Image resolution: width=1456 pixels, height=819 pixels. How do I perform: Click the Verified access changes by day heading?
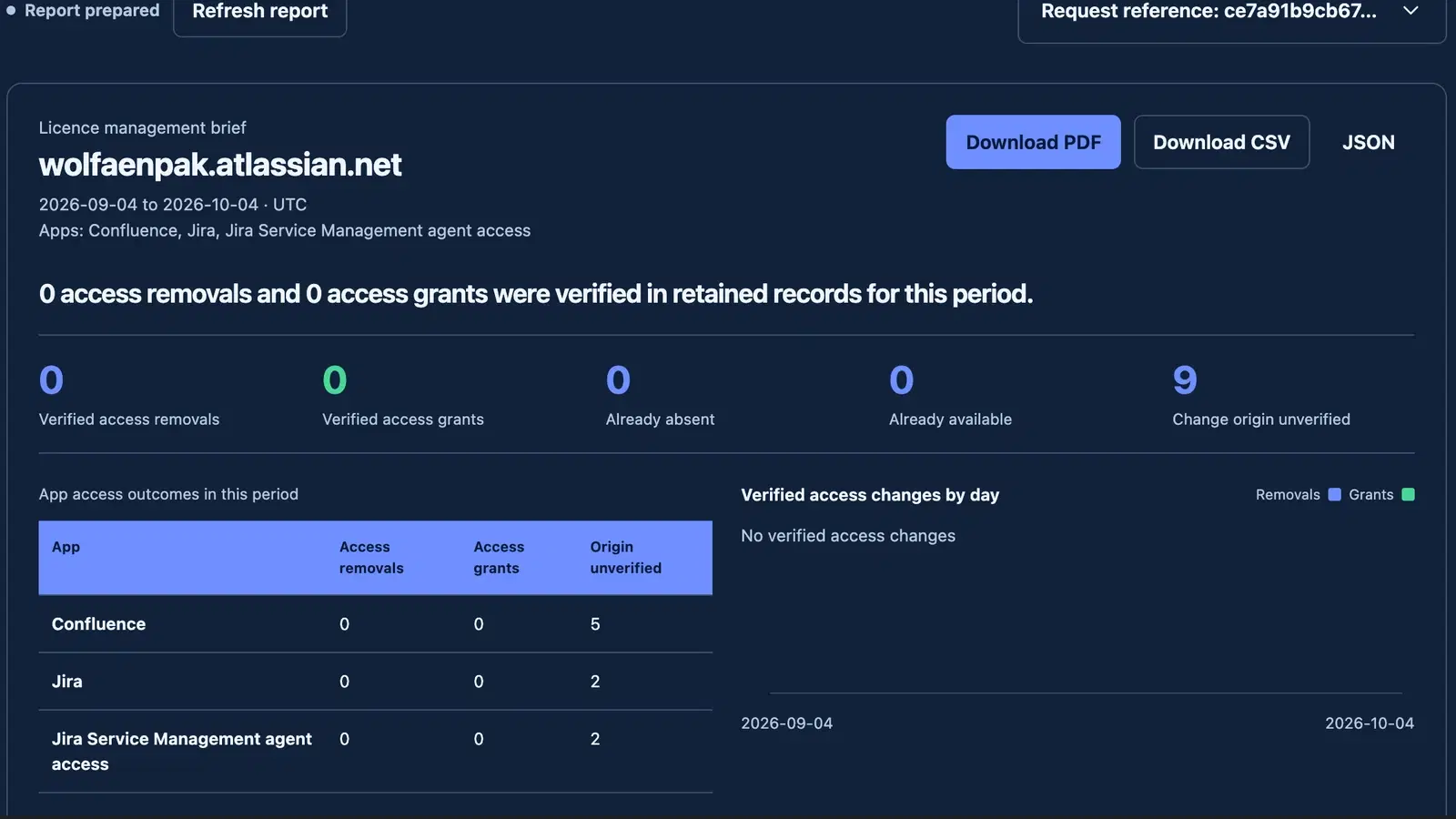point(870,495)
